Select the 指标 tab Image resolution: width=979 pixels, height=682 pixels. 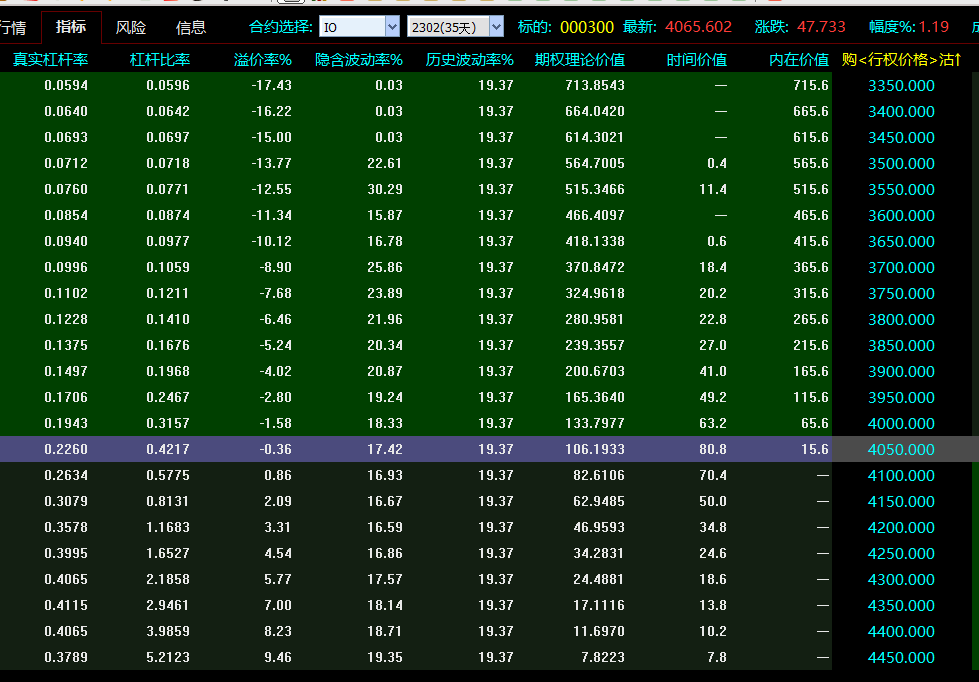71,27
